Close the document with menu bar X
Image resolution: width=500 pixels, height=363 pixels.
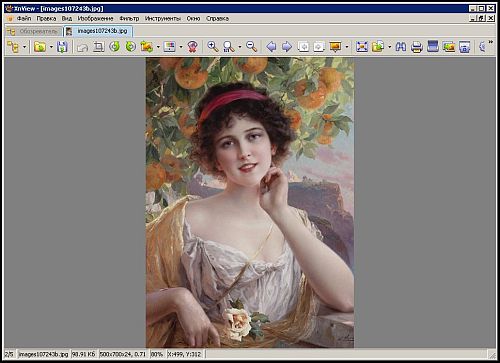pos(491,19)
